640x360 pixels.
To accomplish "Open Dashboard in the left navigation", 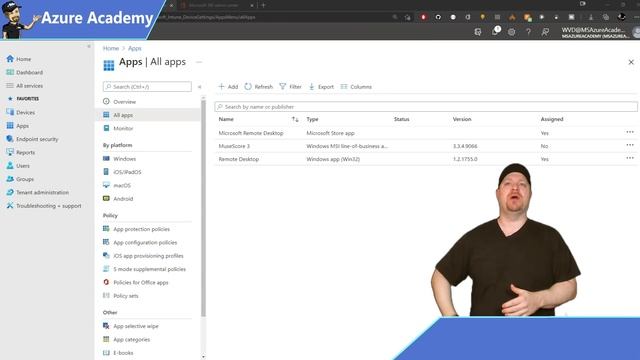I will [x=24, y=72].
